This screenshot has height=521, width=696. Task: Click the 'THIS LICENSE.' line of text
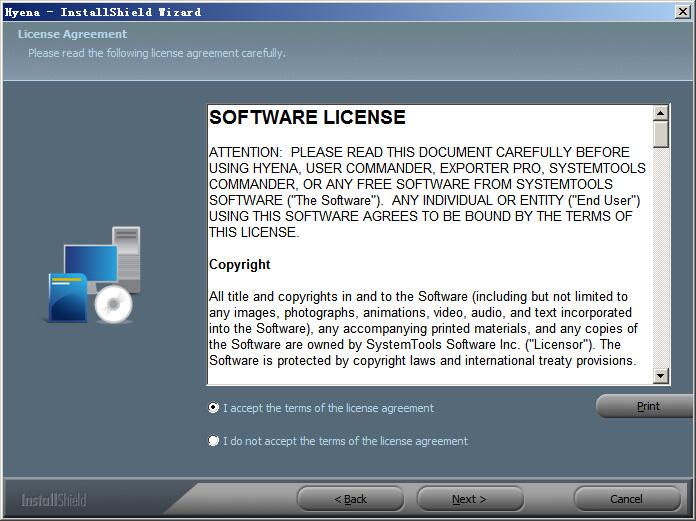[254, 232]
